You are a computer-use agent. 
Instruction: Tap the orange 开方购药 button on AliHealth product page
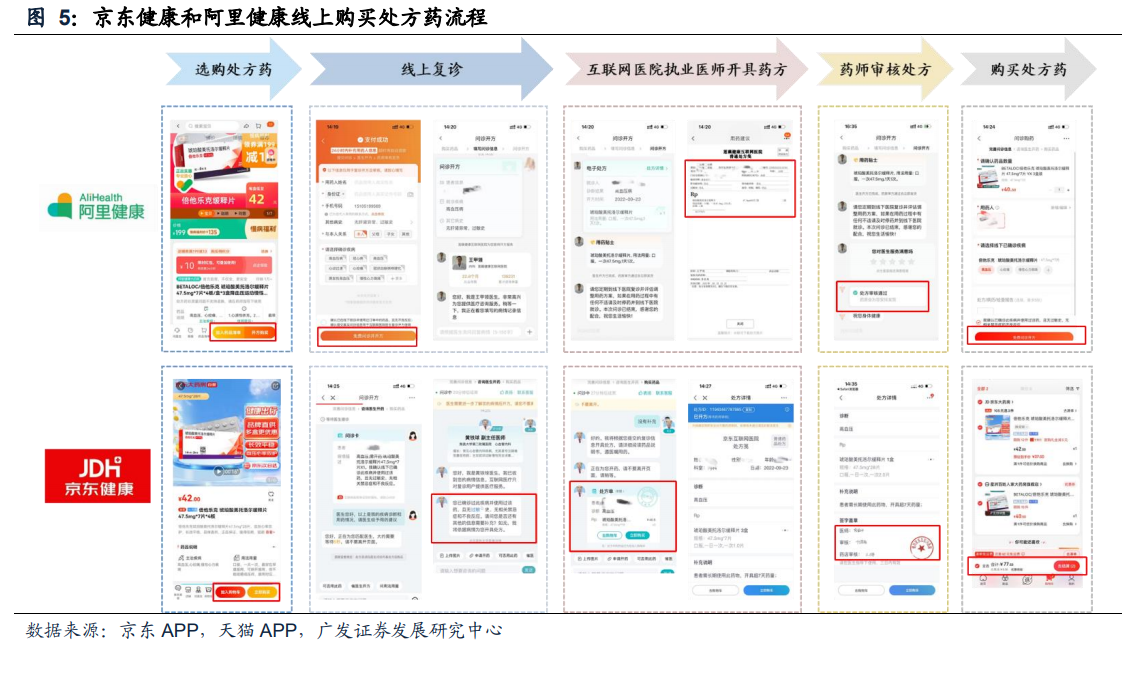coord(260,333)
